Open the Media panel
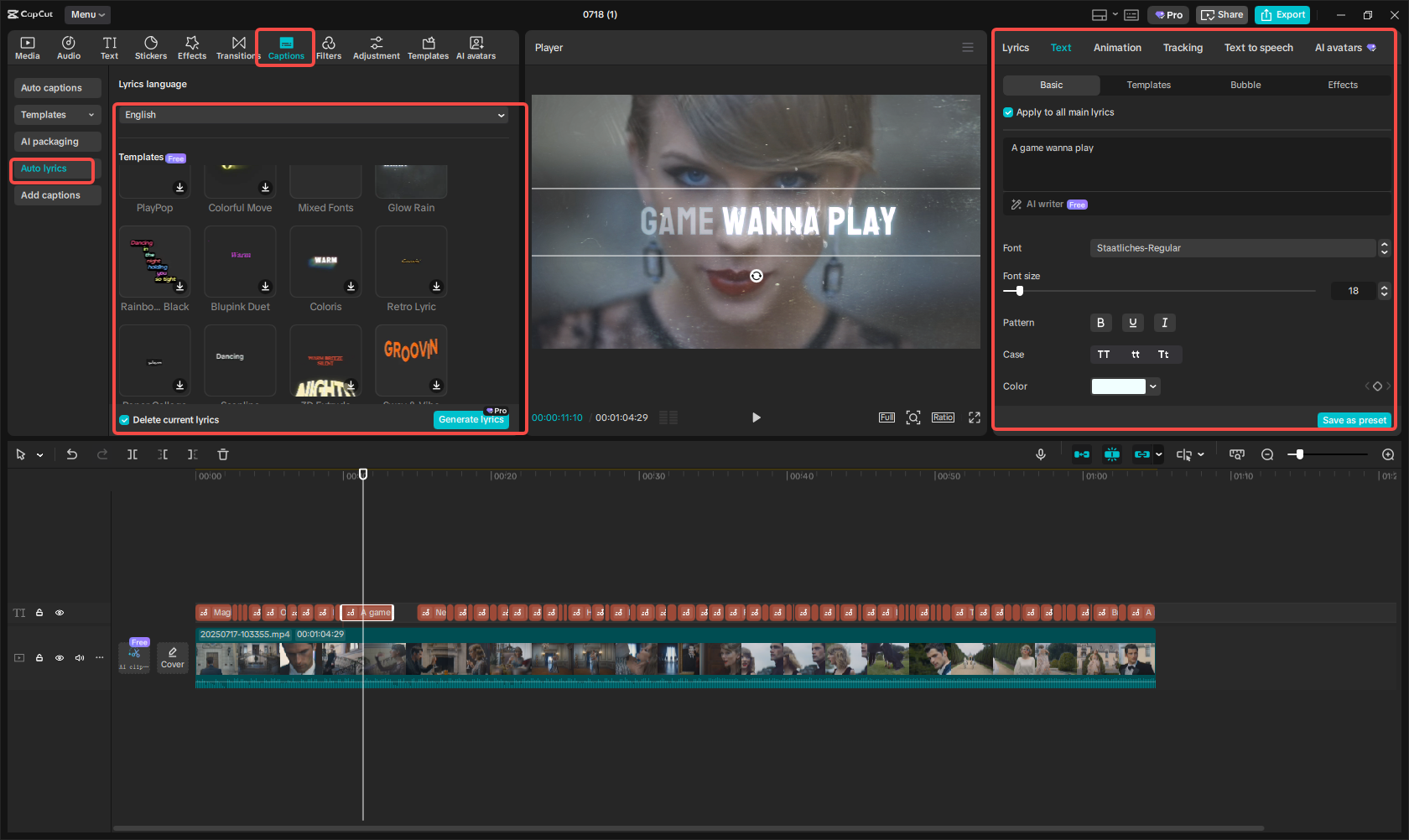This screenshot has height=840, width=1409. (28, 48)
